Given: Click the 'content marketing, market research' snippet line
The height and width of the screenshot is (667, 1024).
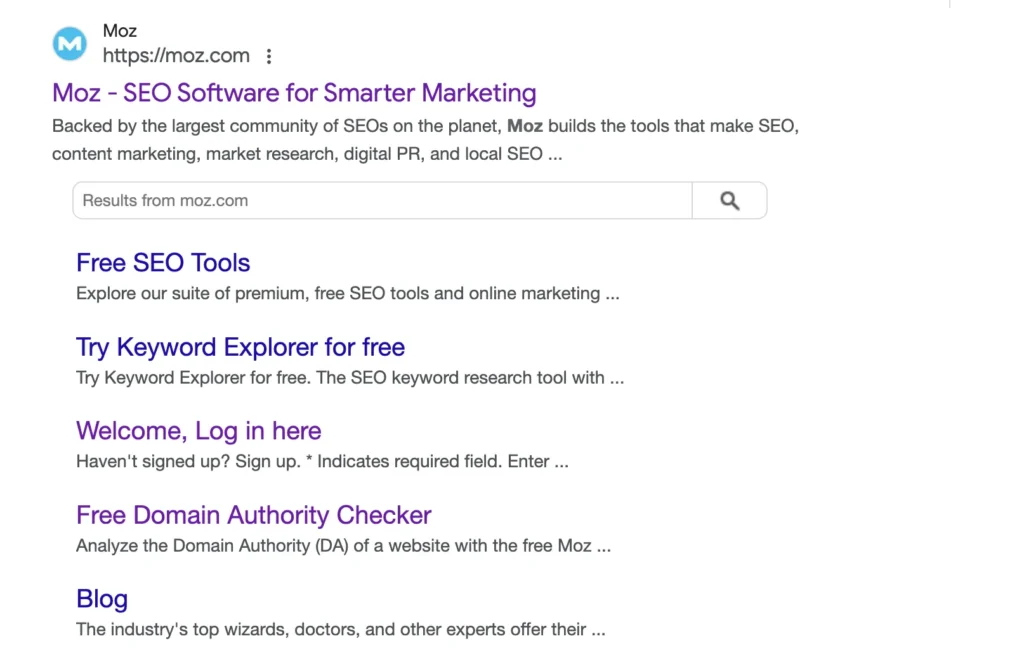Looking at the screenshot, I should 306,154.
